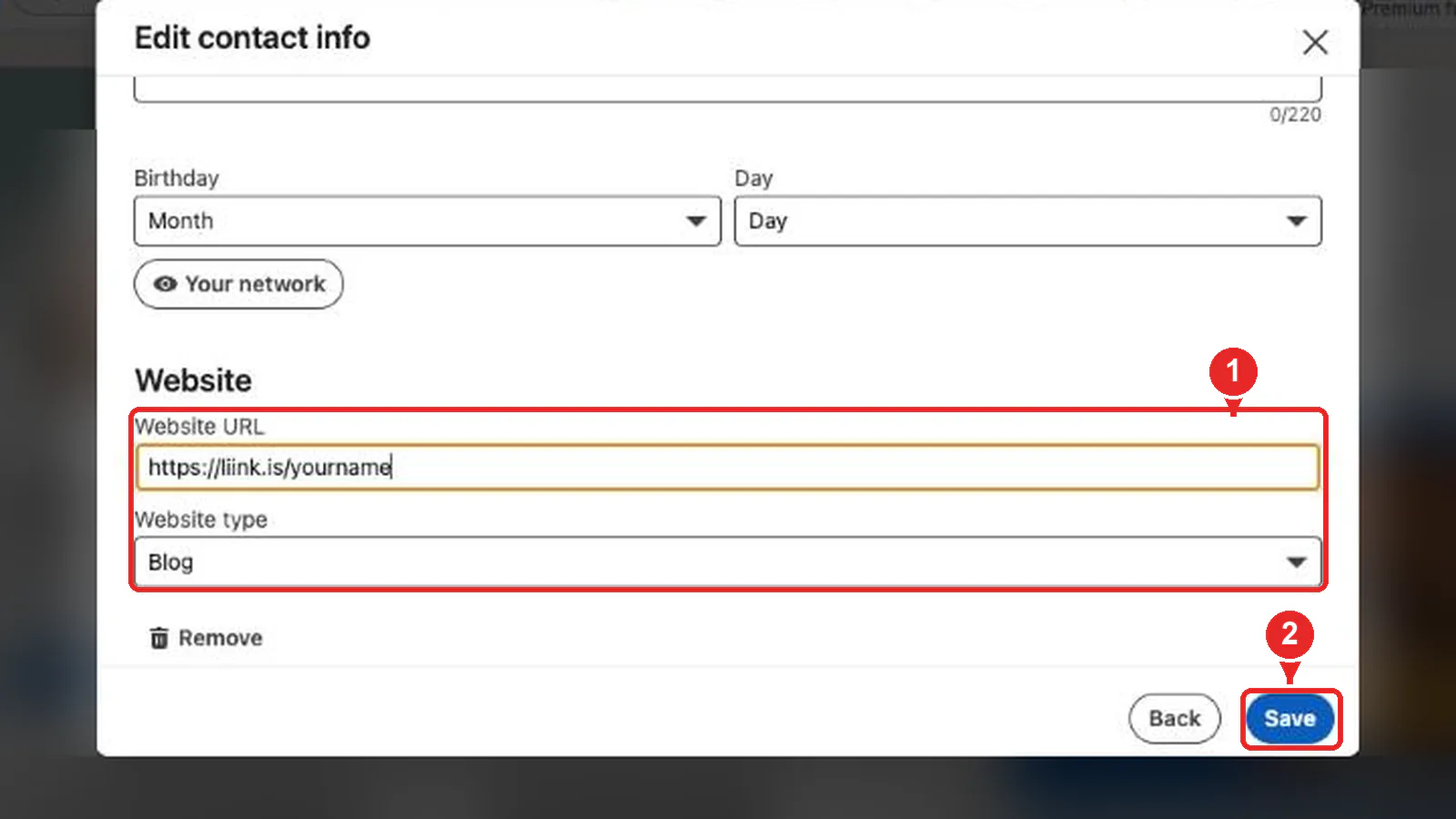Click the Edit contact info heading
This screenshot has height=819, width=1456.
pyautogui.click(x=253, y=38)
